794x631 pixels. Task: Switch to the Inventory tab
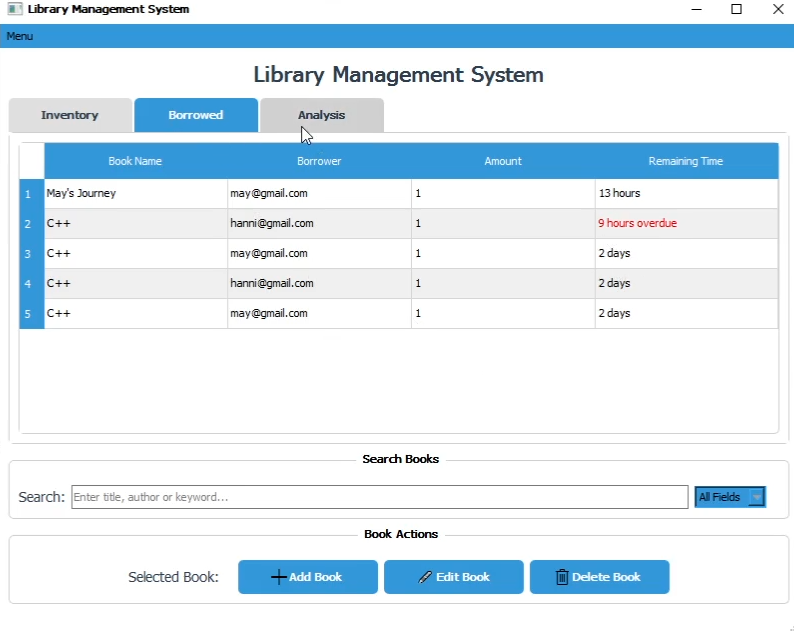click(x=70, y=115)
